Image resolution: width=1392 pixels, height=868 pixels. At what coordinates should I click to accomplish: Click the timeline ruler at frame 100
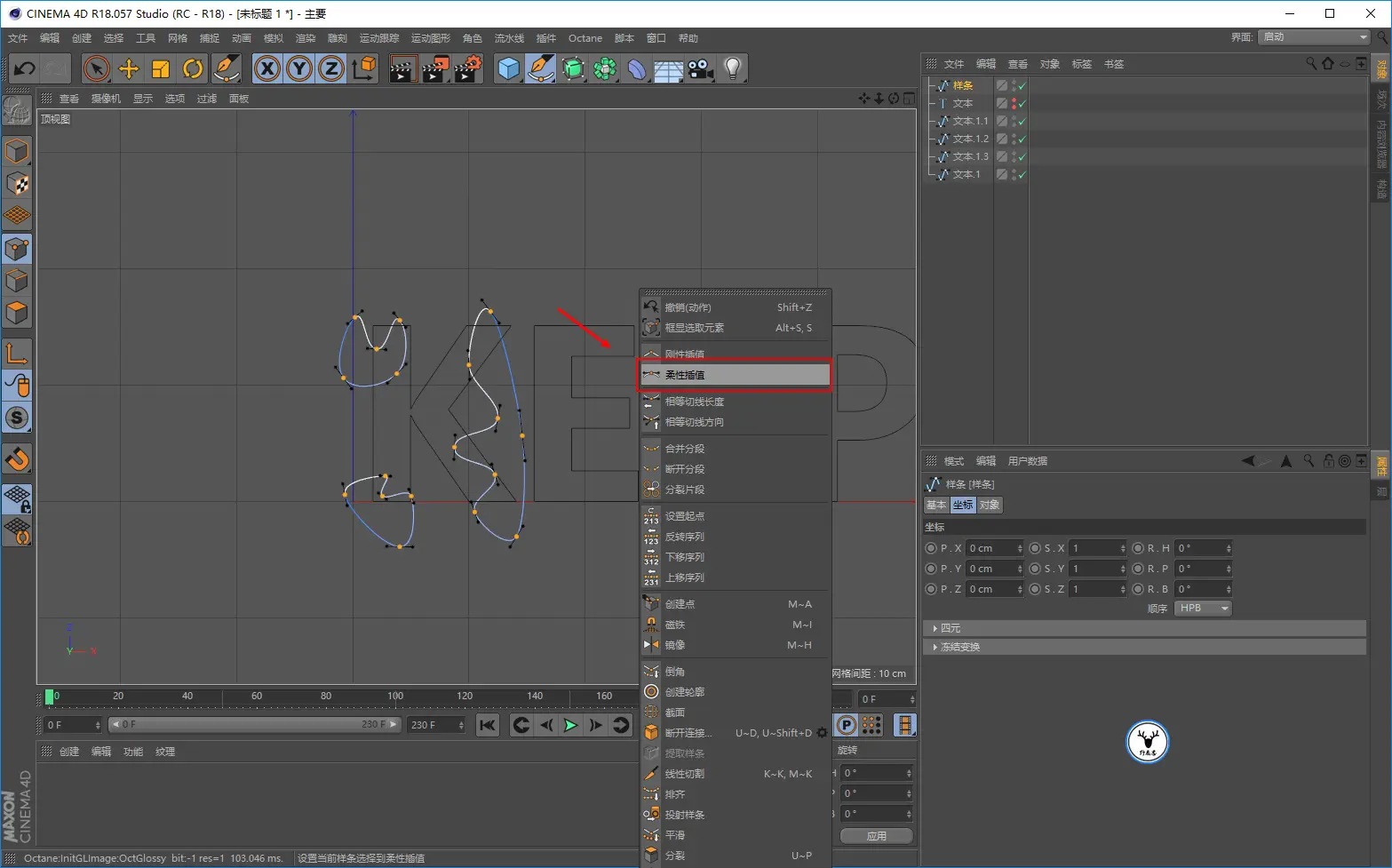click(395, 697)
